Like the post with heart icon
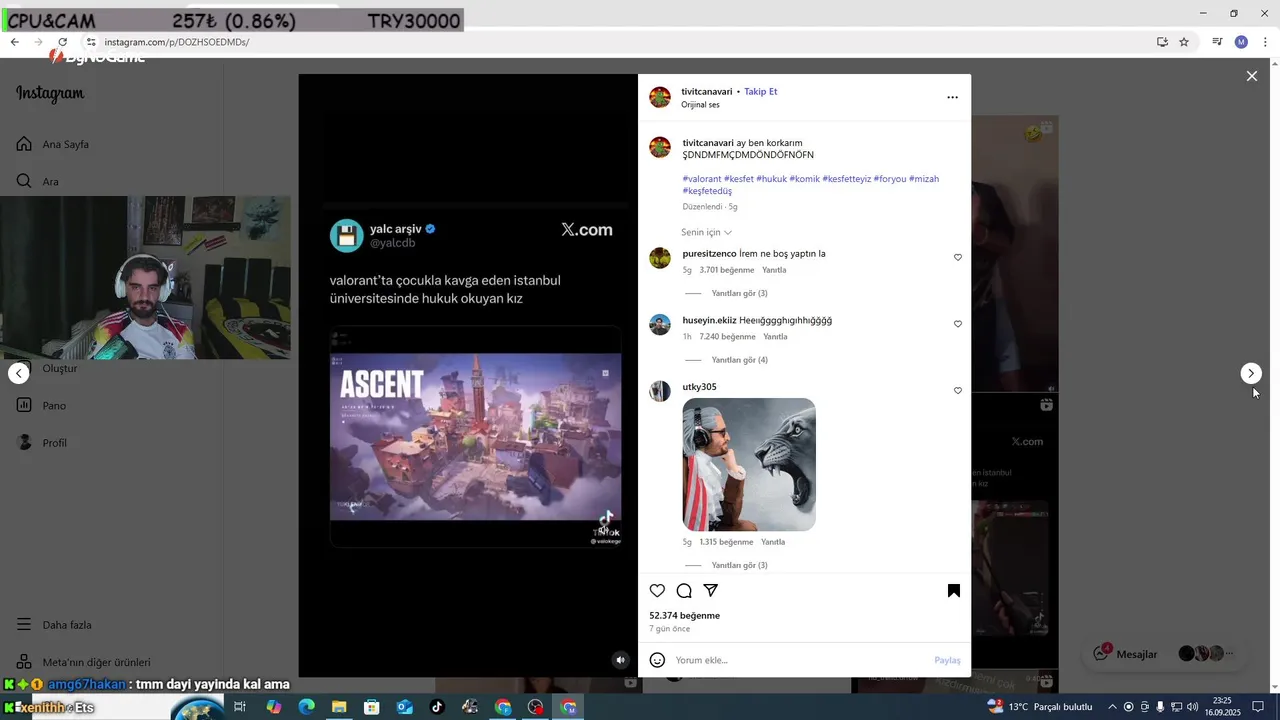This screenshot has height=720, width=1280. point(657,591)
